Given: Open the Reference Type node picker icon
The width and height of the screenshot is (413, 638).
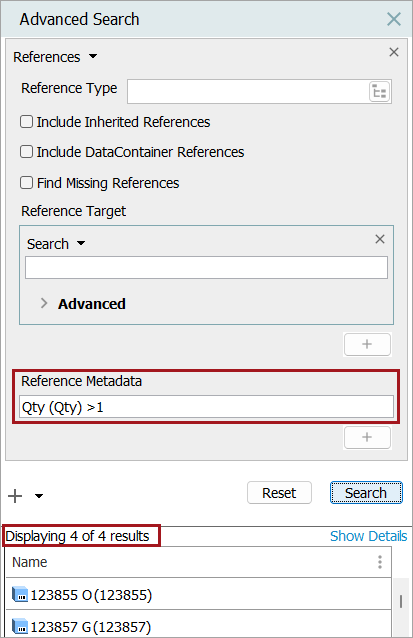Looking at the screenshot, I should click(379, 92).
